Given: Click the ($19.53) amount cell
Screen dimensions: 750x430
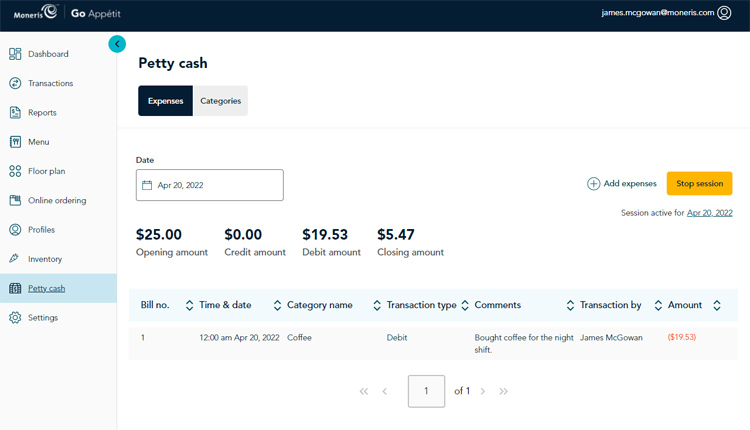Looking at the screenshot, I should [682, 337].
